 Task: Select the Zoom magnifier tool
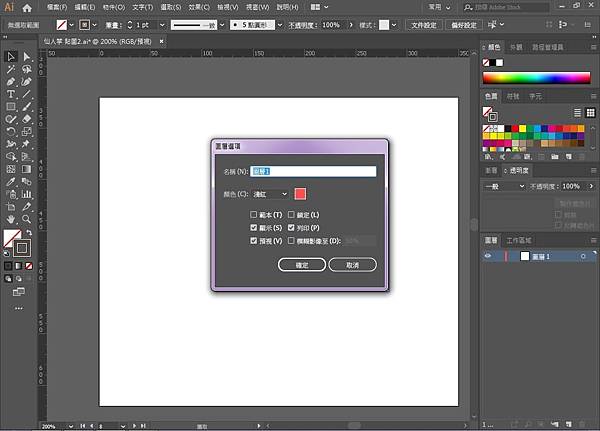pos(26,219)
